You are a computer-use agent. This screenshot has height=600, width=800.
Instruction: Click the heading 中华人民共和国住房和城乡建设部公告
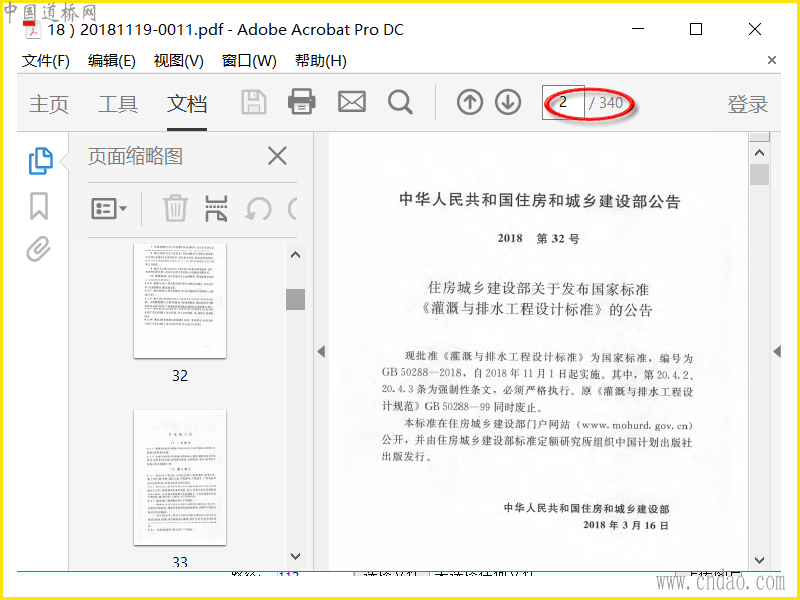pos(539,201)
